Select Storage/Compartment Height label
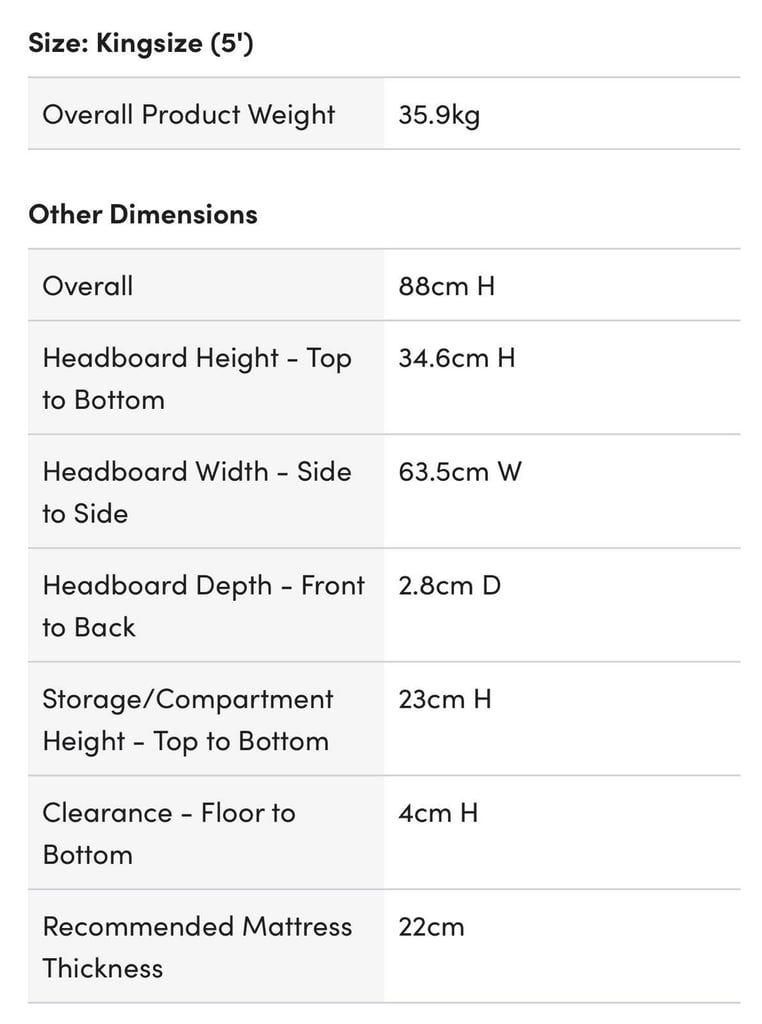The image size is (762, 1024). (188, 720)
